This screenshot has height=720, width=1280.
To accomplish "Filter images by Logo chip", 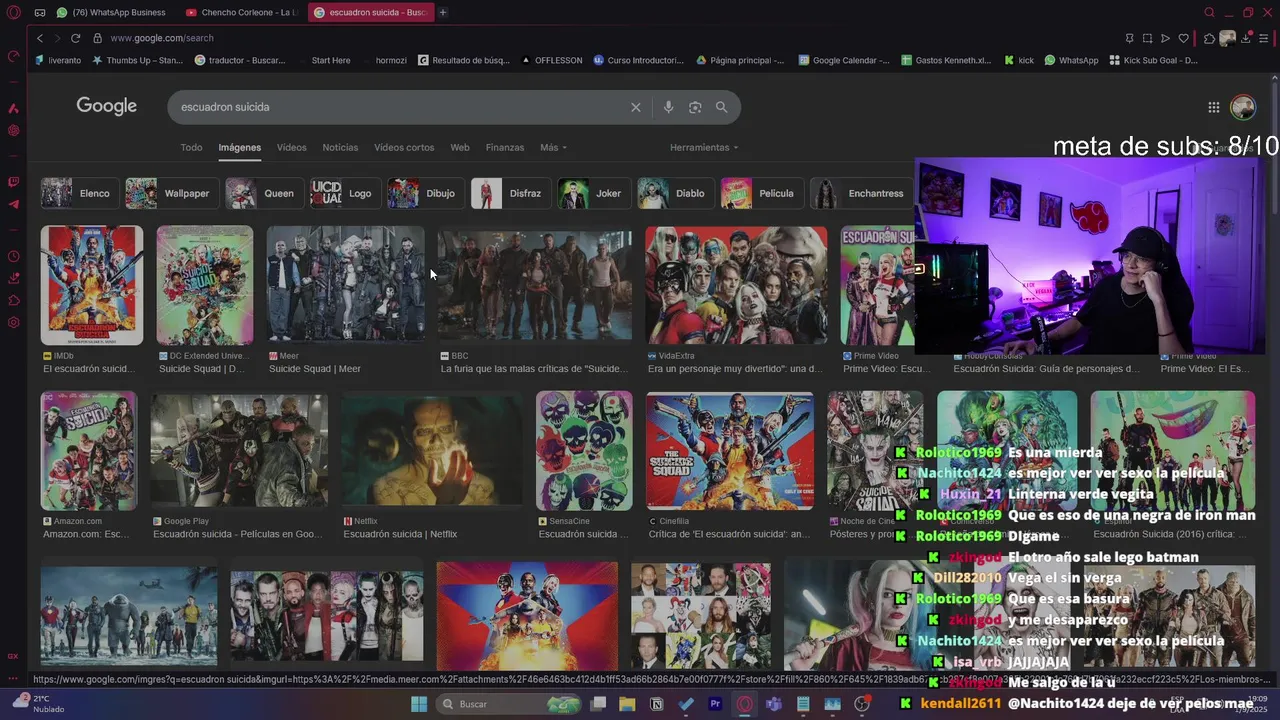I will (x=345, y=193).
